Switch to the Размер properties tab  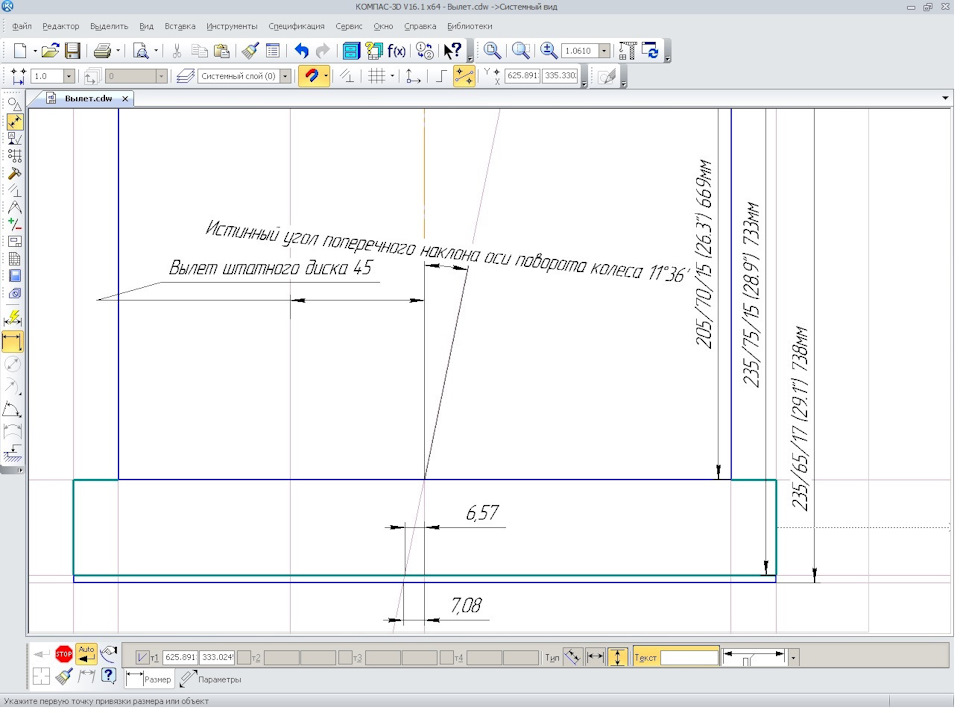tap(150, 679)
